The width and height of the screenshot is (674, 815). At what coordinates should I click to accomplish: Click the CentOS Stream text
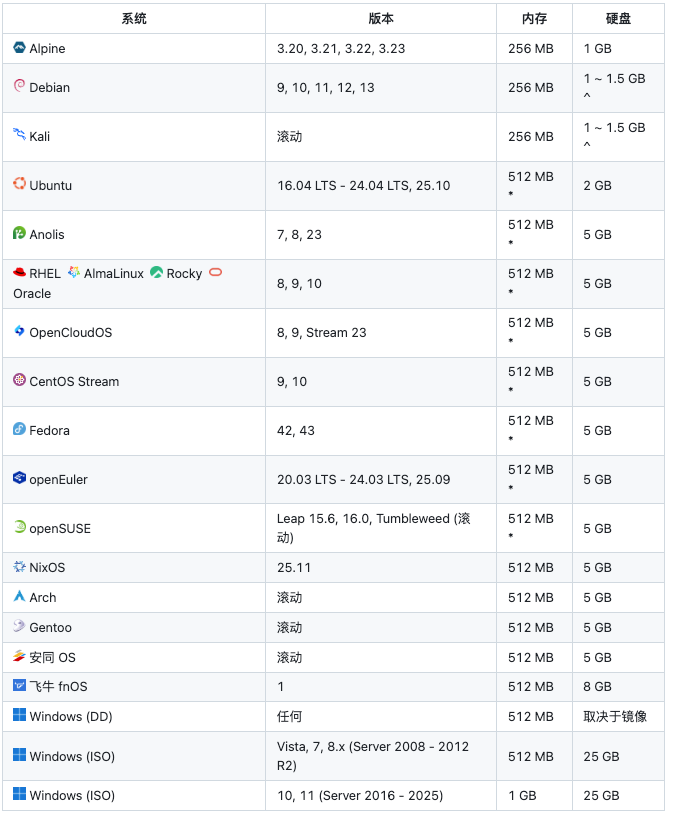(74, 382)
